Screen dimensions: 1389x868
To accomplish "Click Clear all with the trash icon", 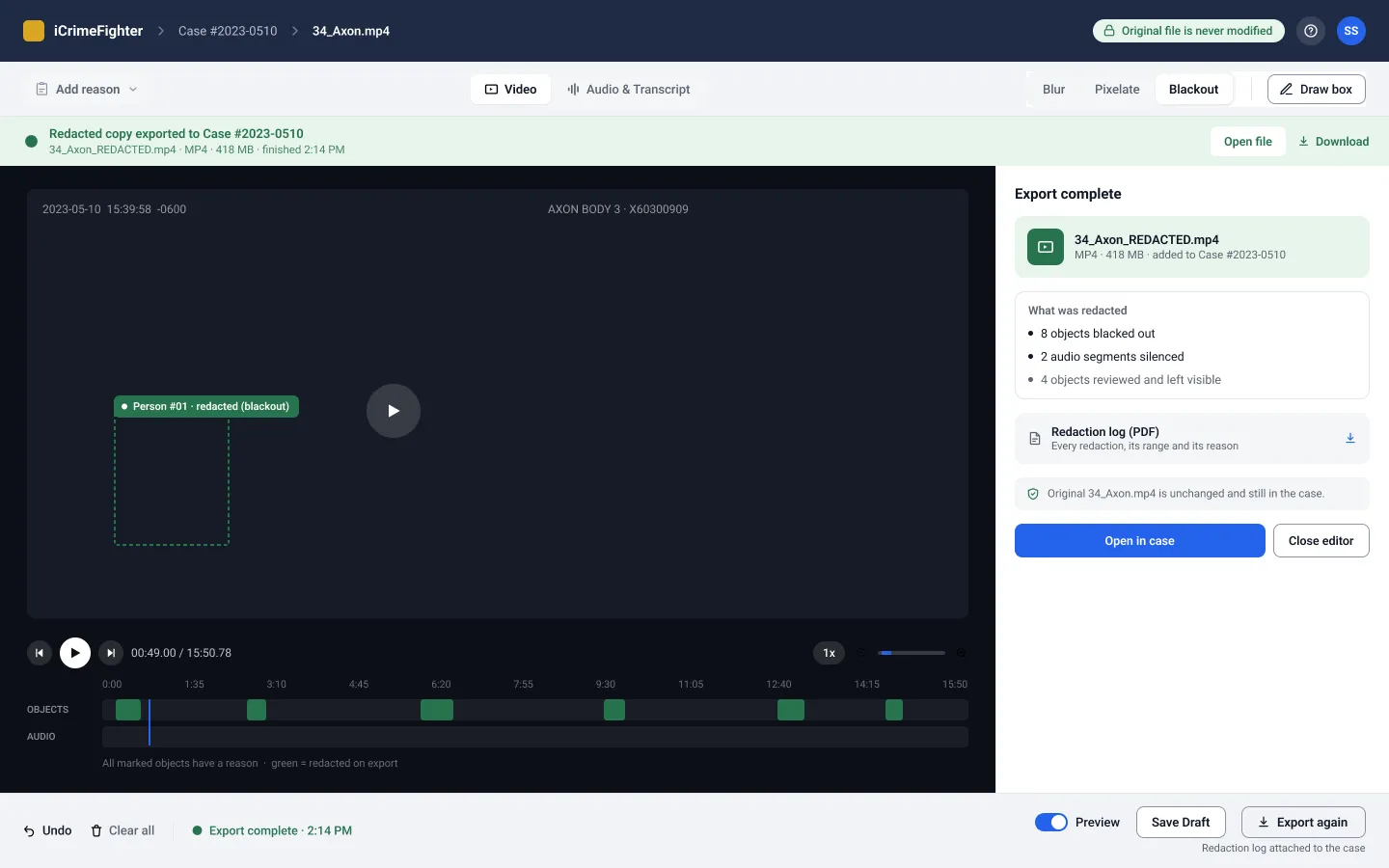I will [x=123, y=830].
